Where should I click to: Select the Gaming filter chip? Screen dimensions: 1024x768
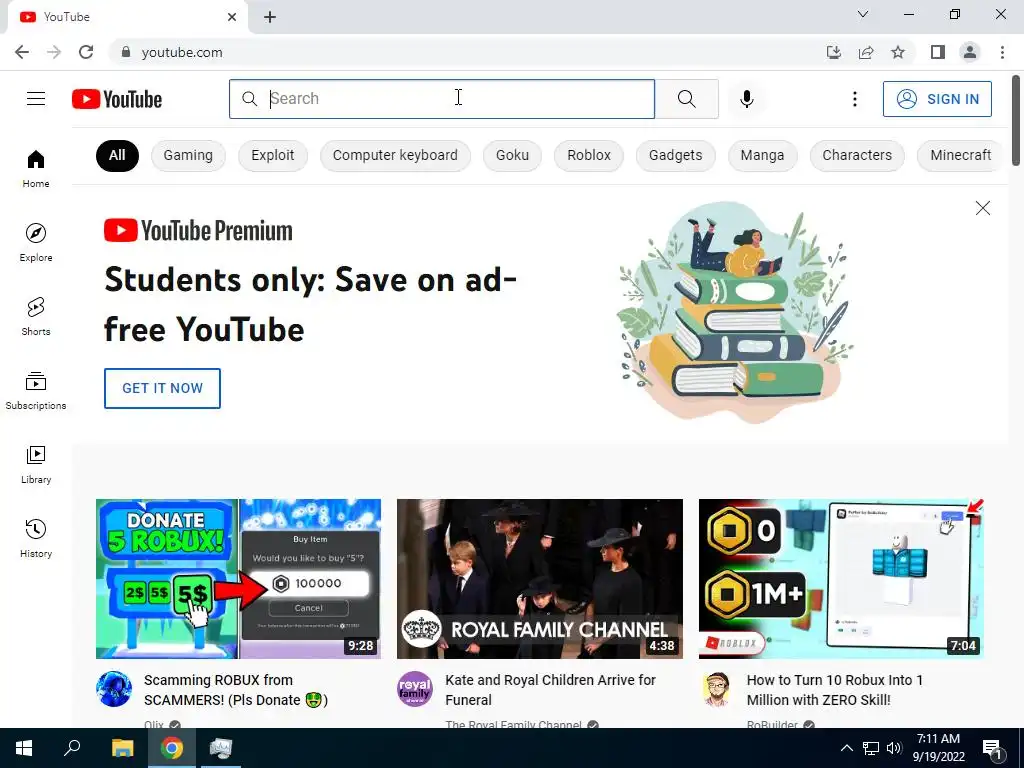[x=188, y=155]
